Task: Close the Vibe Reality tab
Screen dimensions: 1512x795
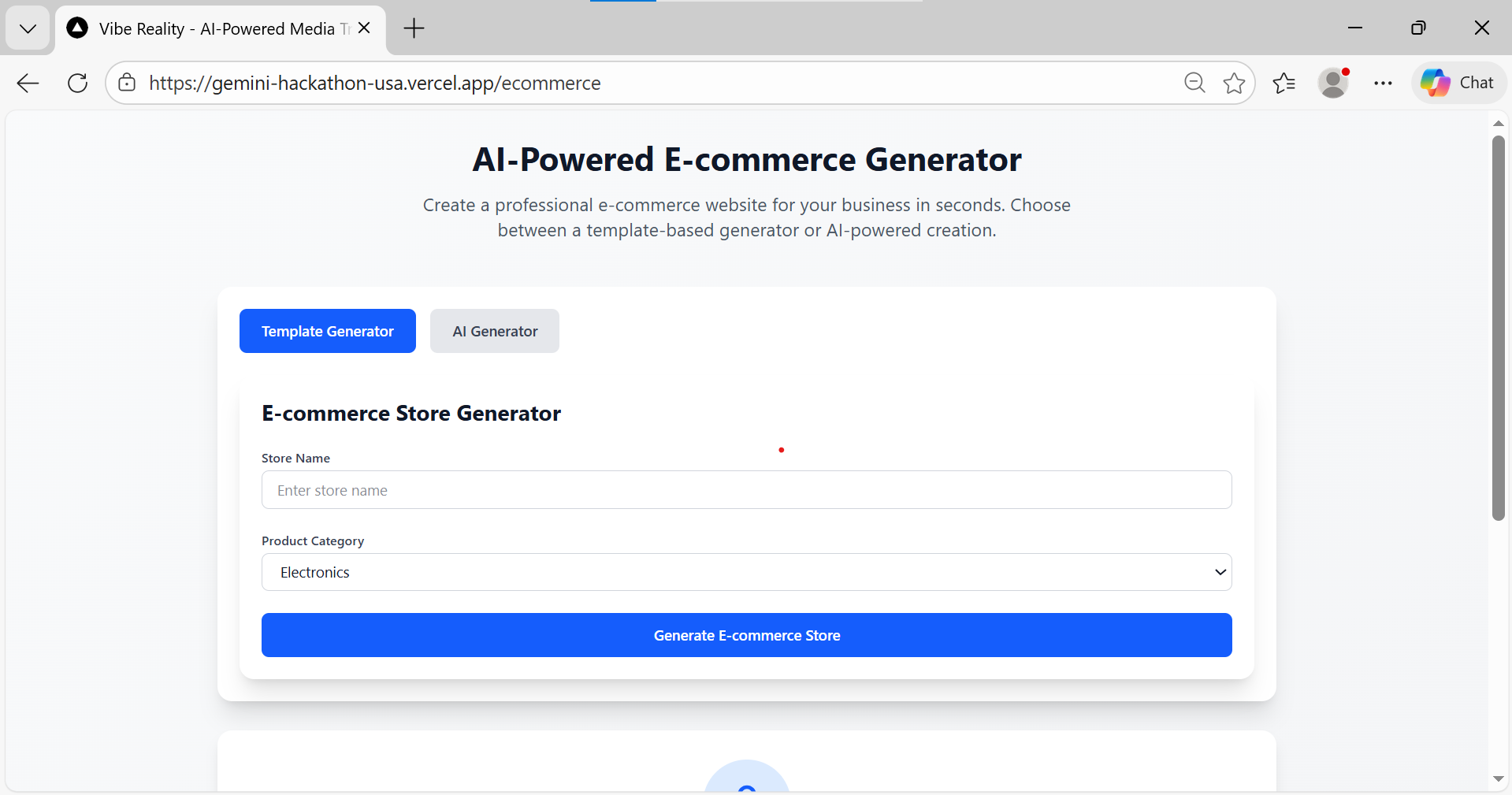Action: (364, 28)
